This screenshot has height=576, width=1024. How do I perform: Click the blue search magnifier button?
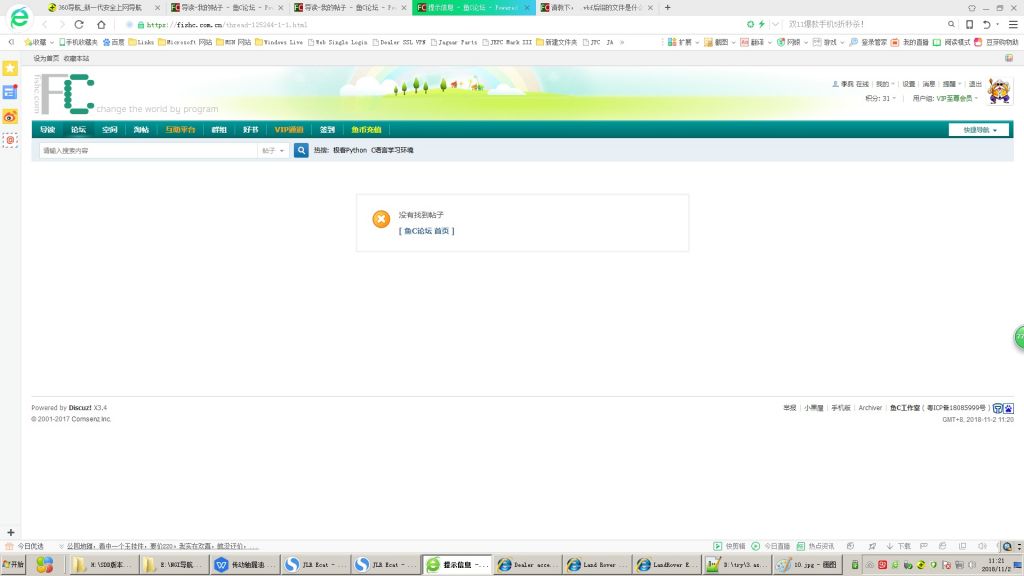(x=301, y=150)
